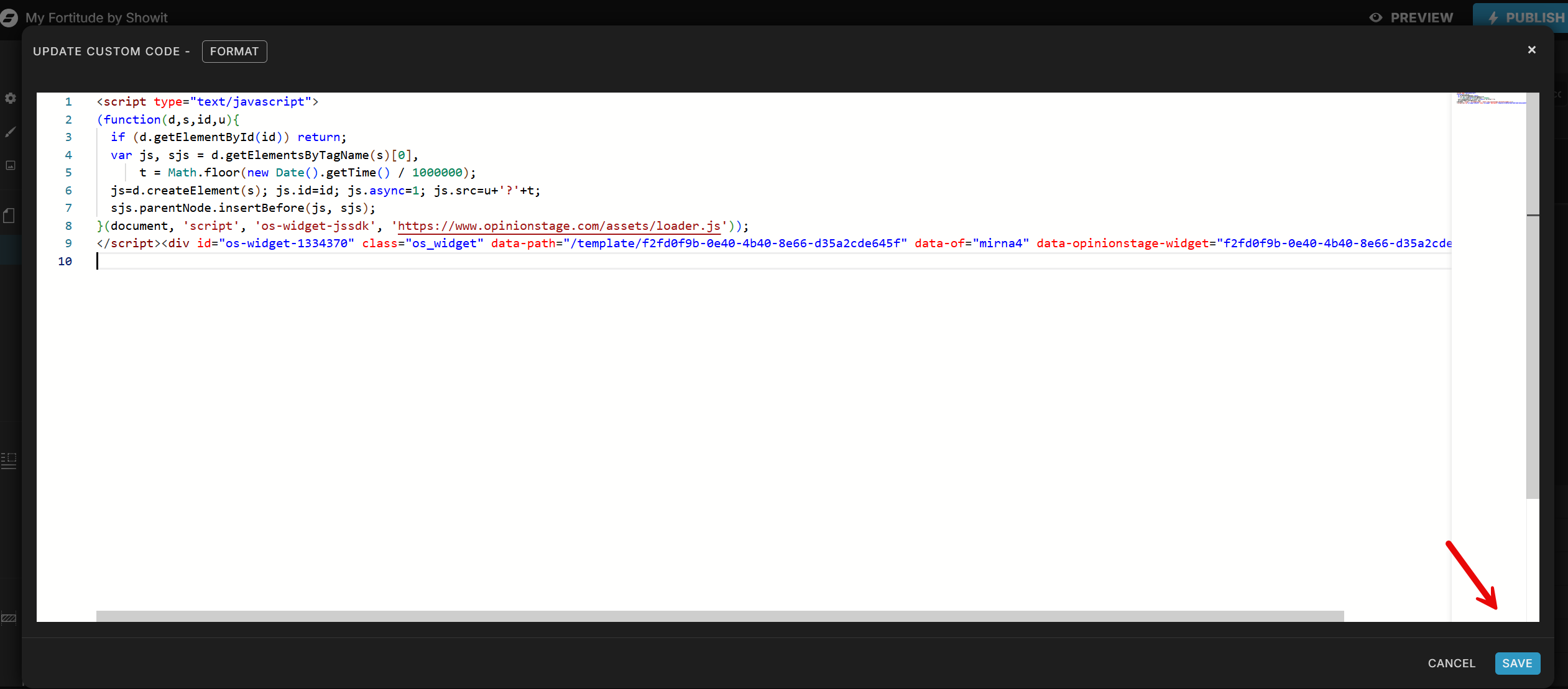1568x689 pixels.
Task: Click the FORMAT button
Action: click(x=234, y=51)
